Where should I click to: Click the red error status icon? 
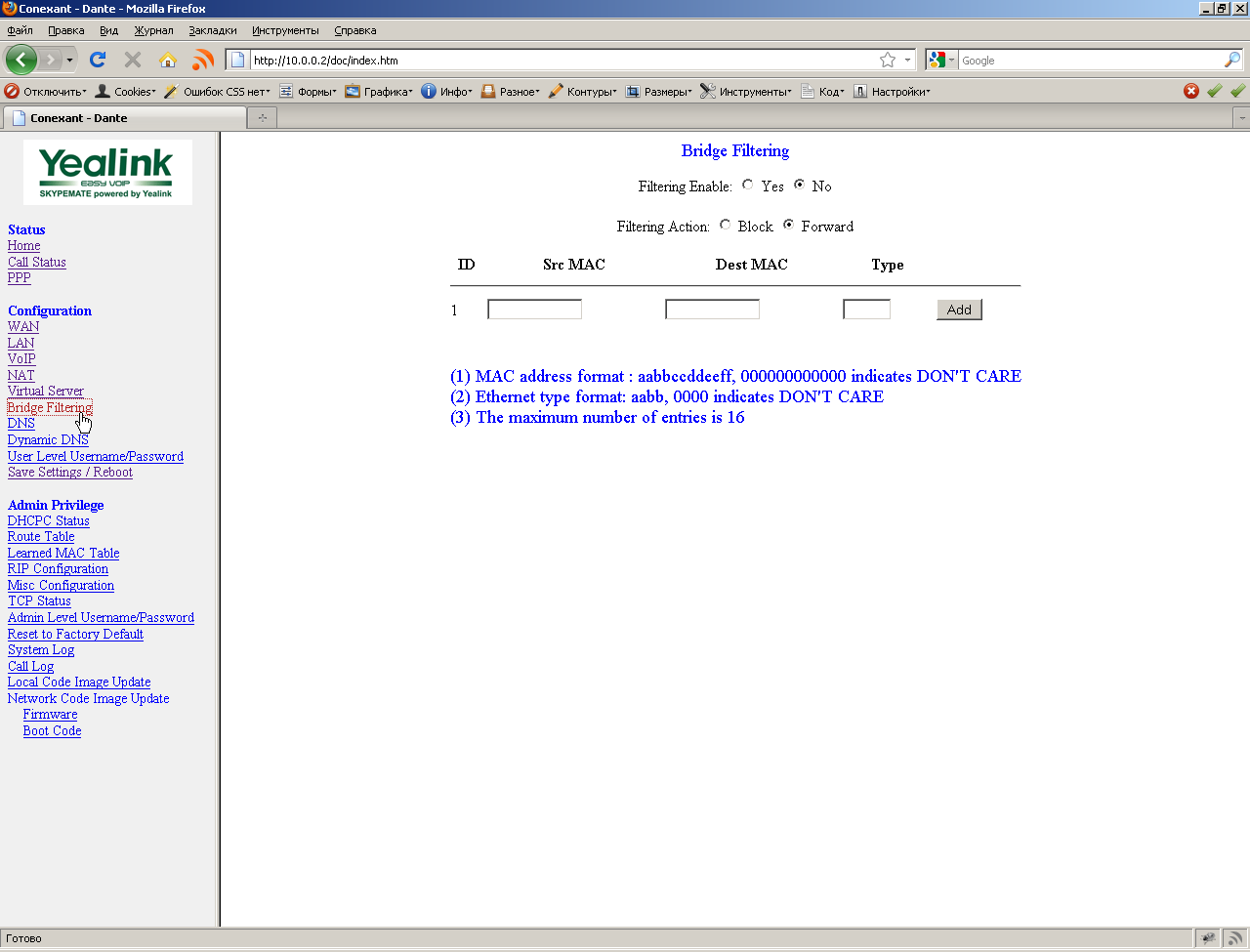point(1191,91)
